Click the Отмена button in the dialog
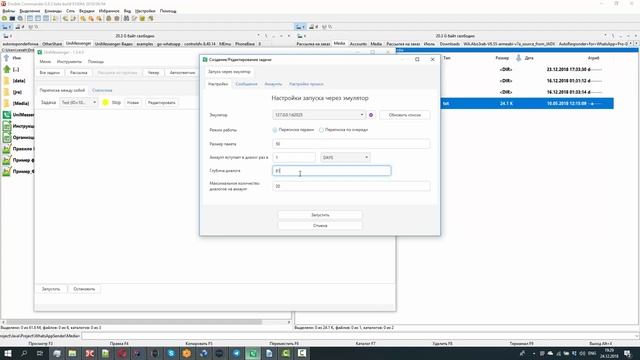 pos(320,226)
